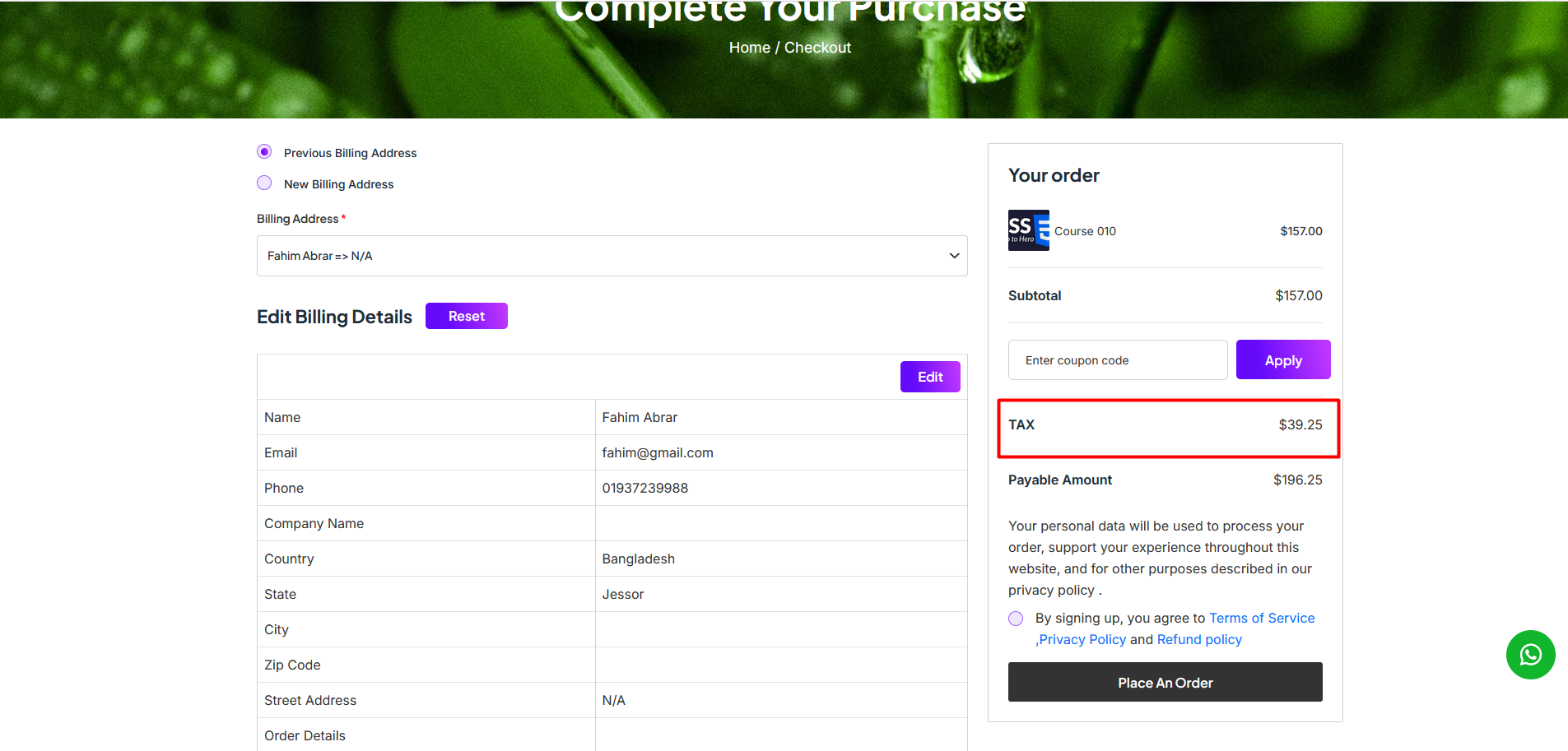Viewport: 1568px width, 751px height.
Task: Open the Terms of Service link
Action: (x=1262, y=618)
